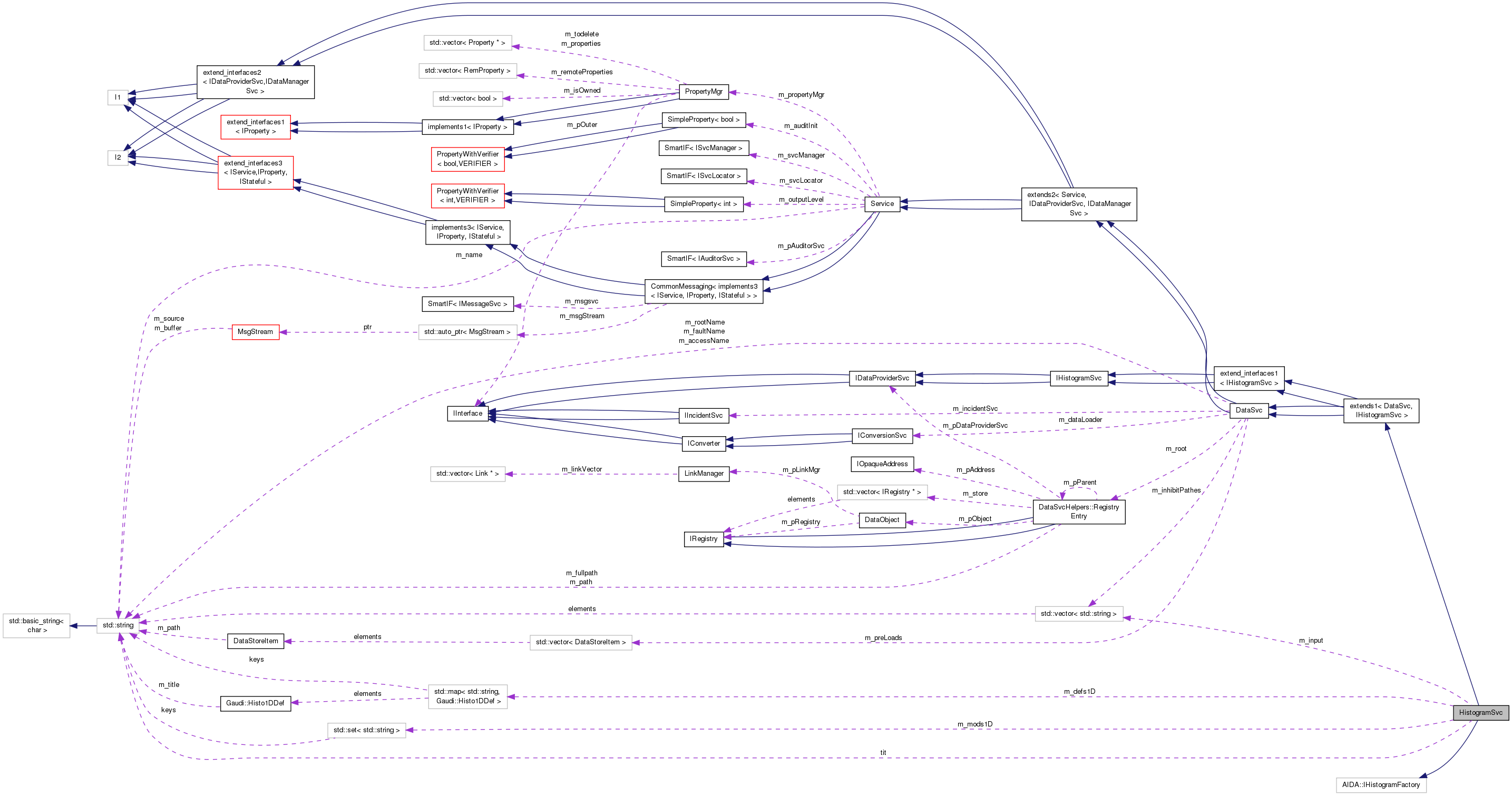Select the IRegistry node
The height and width of the screenshot is (796, 1512).
703,538
